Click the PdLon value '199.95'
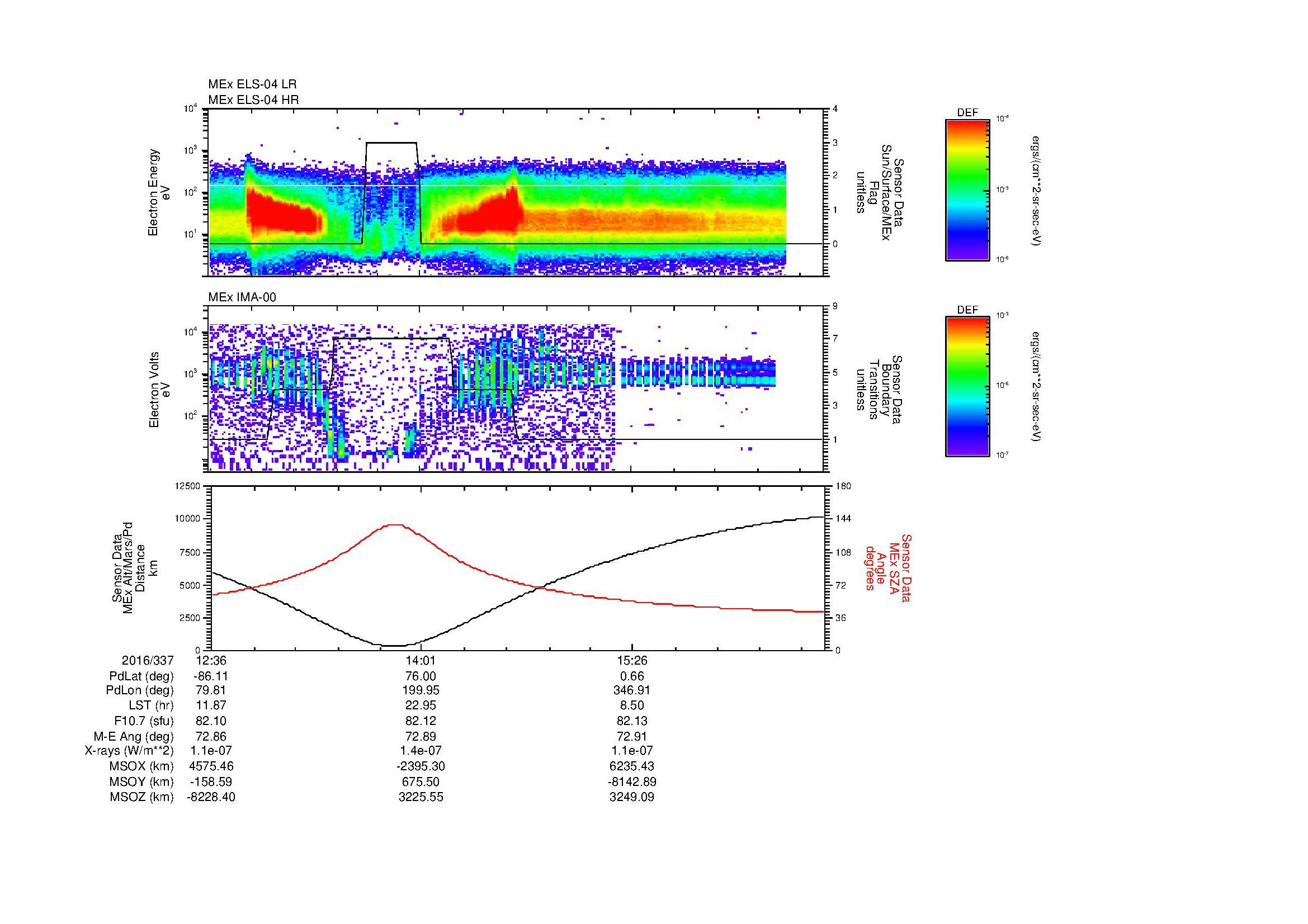Screen dimensions: 1308x924 click(421, 690)
